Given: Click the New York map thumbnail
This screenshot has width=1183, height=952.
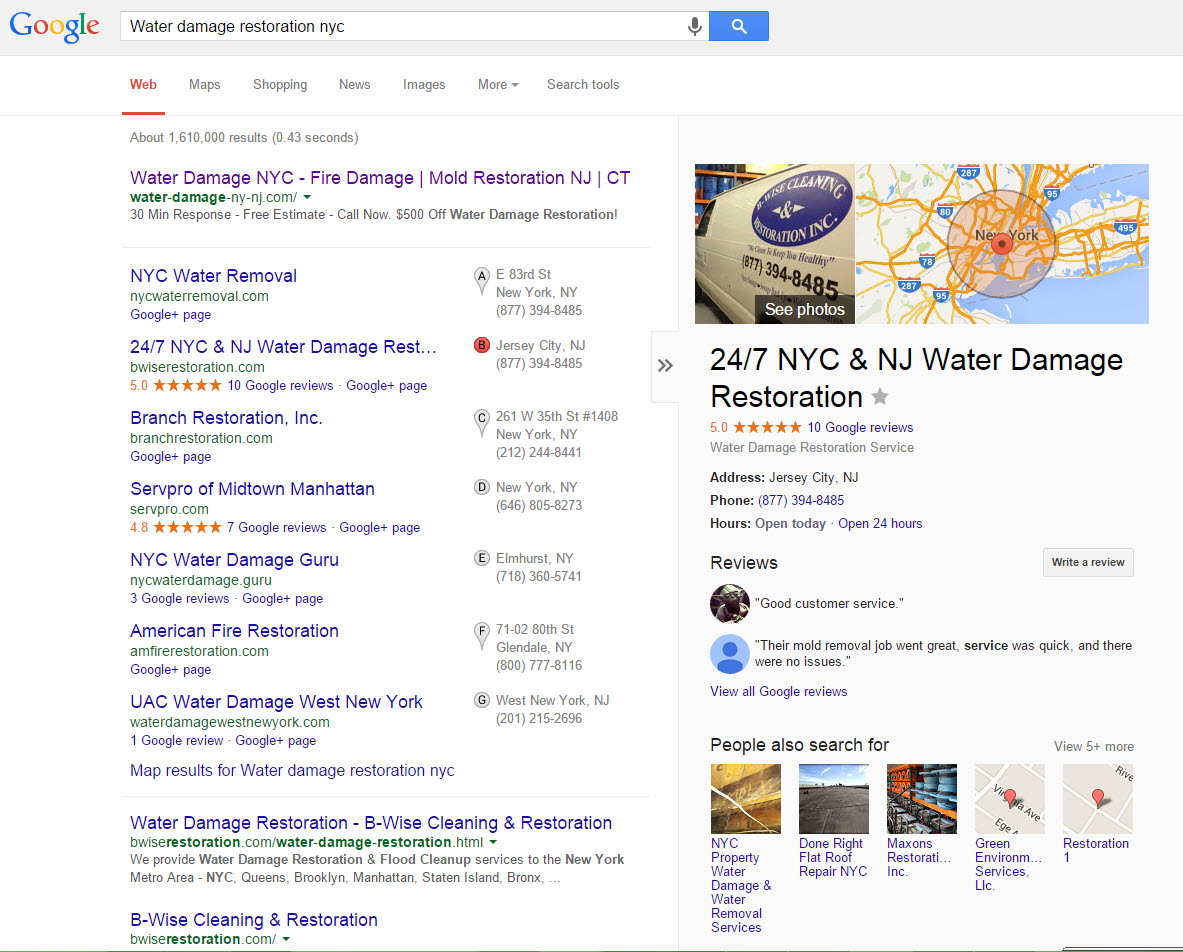Looking at the screenshot, I should click(x=1002, y=244).
